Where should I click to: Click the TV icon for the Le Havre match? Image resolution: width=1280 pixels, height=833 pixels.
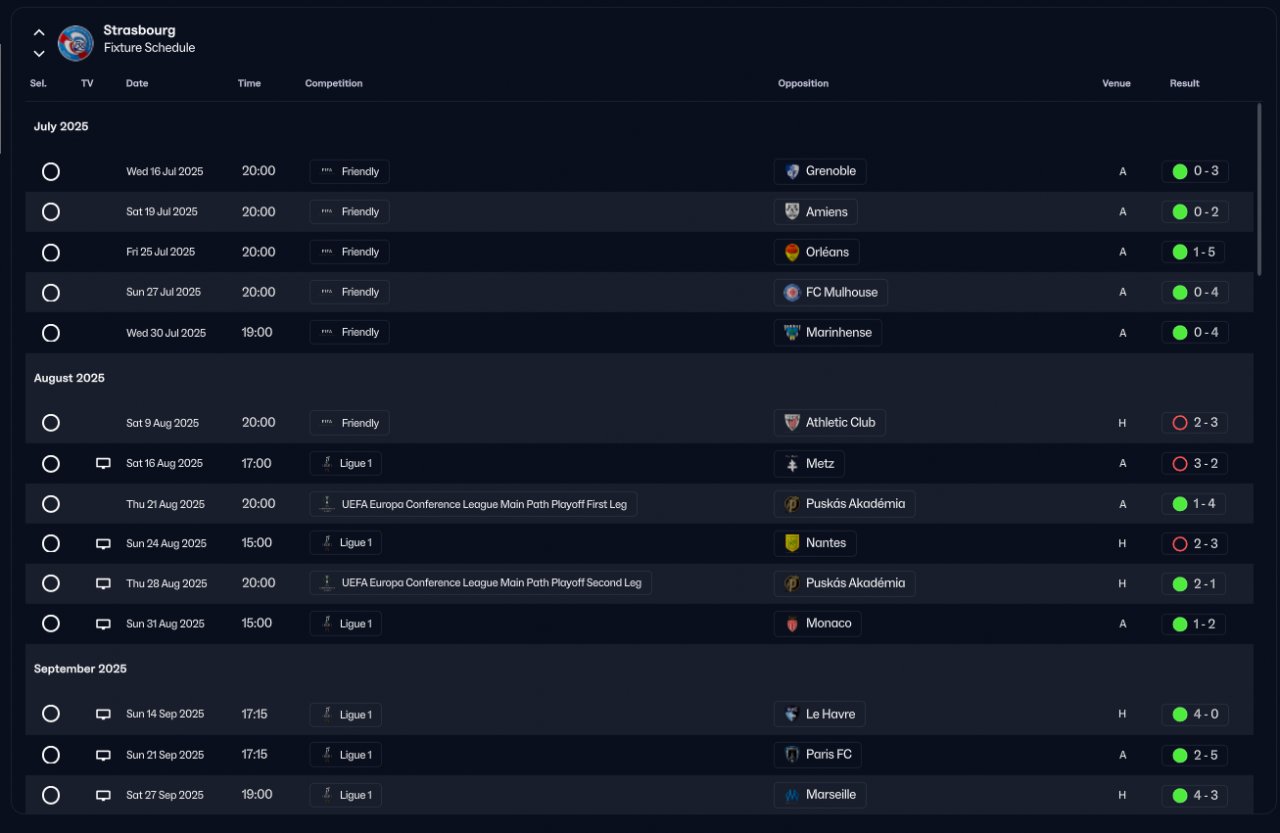pos(103,715)
